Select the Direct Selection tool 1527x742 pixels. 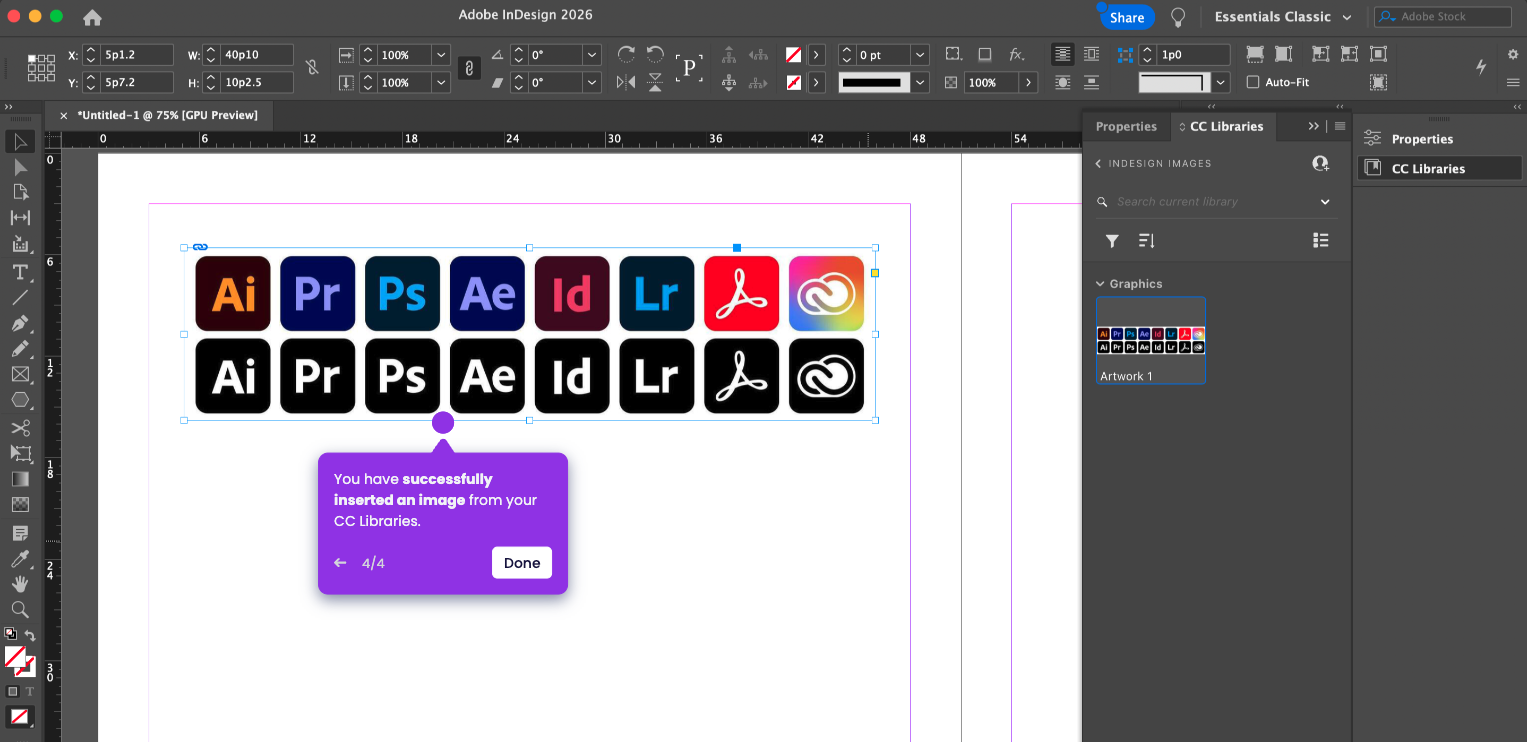(x=20, y=167)
